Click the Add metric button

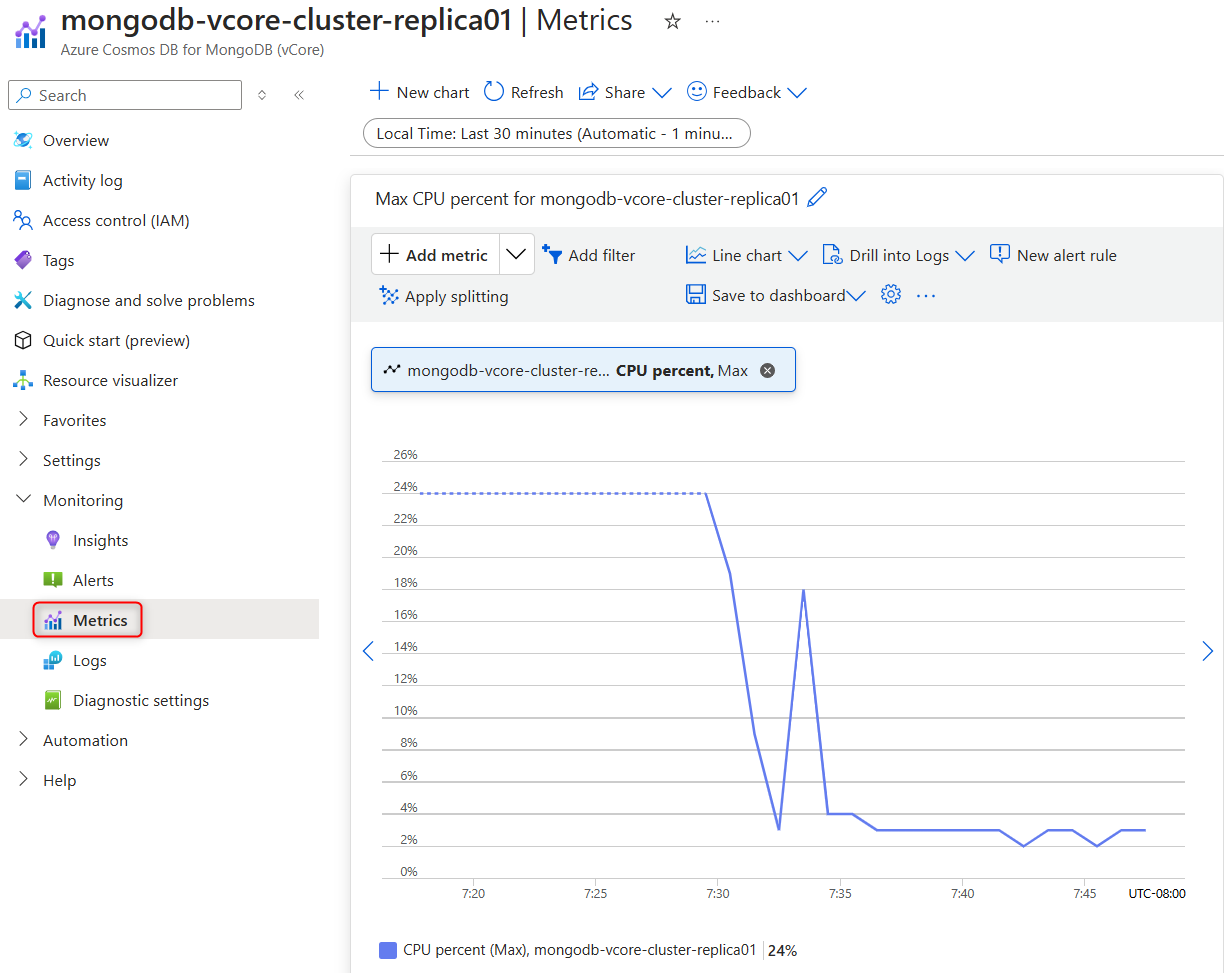[x=435, y=254]
